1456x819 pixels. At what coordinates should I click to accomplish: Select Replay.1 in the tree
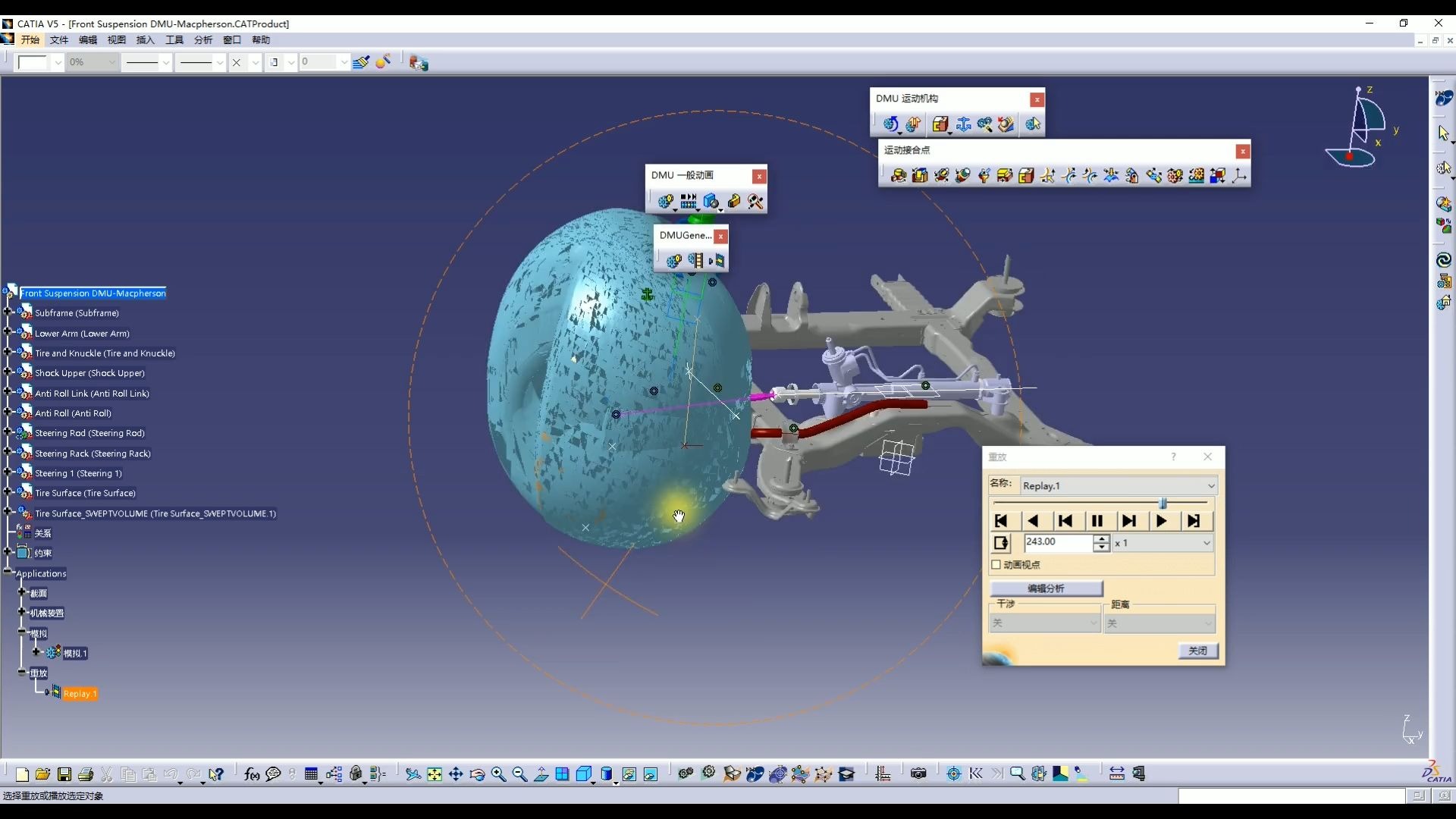click(79, 694)
